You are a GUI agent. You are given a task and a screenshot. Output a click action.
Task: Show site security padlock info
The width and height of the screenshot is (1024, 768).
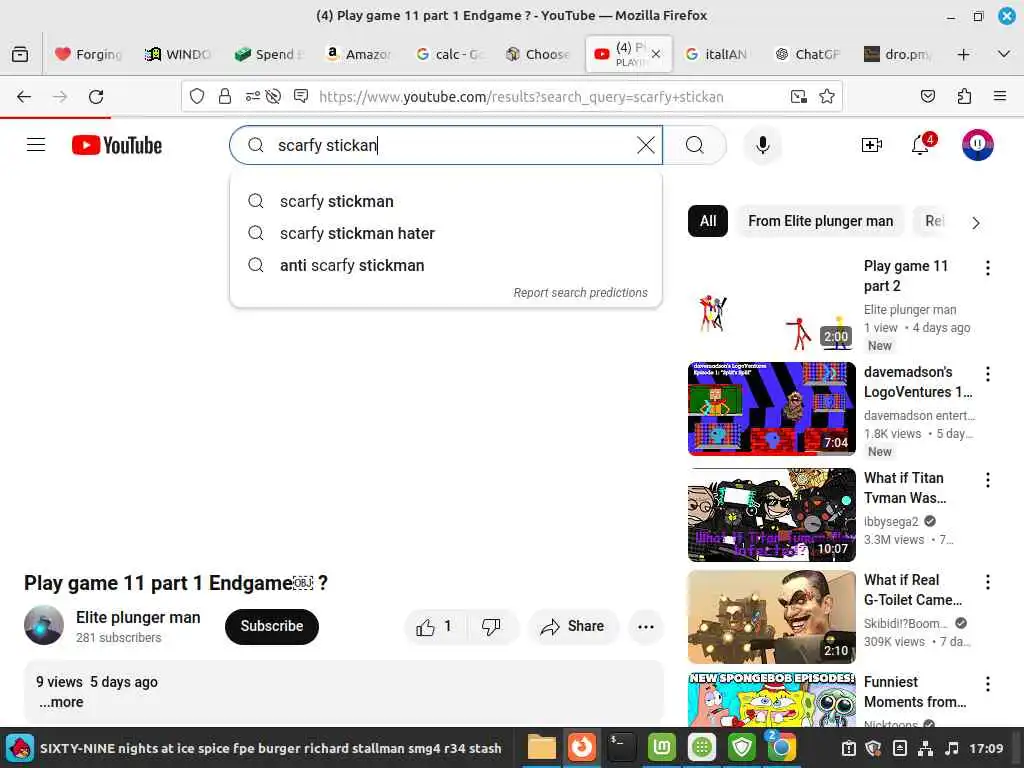point(225,97)
